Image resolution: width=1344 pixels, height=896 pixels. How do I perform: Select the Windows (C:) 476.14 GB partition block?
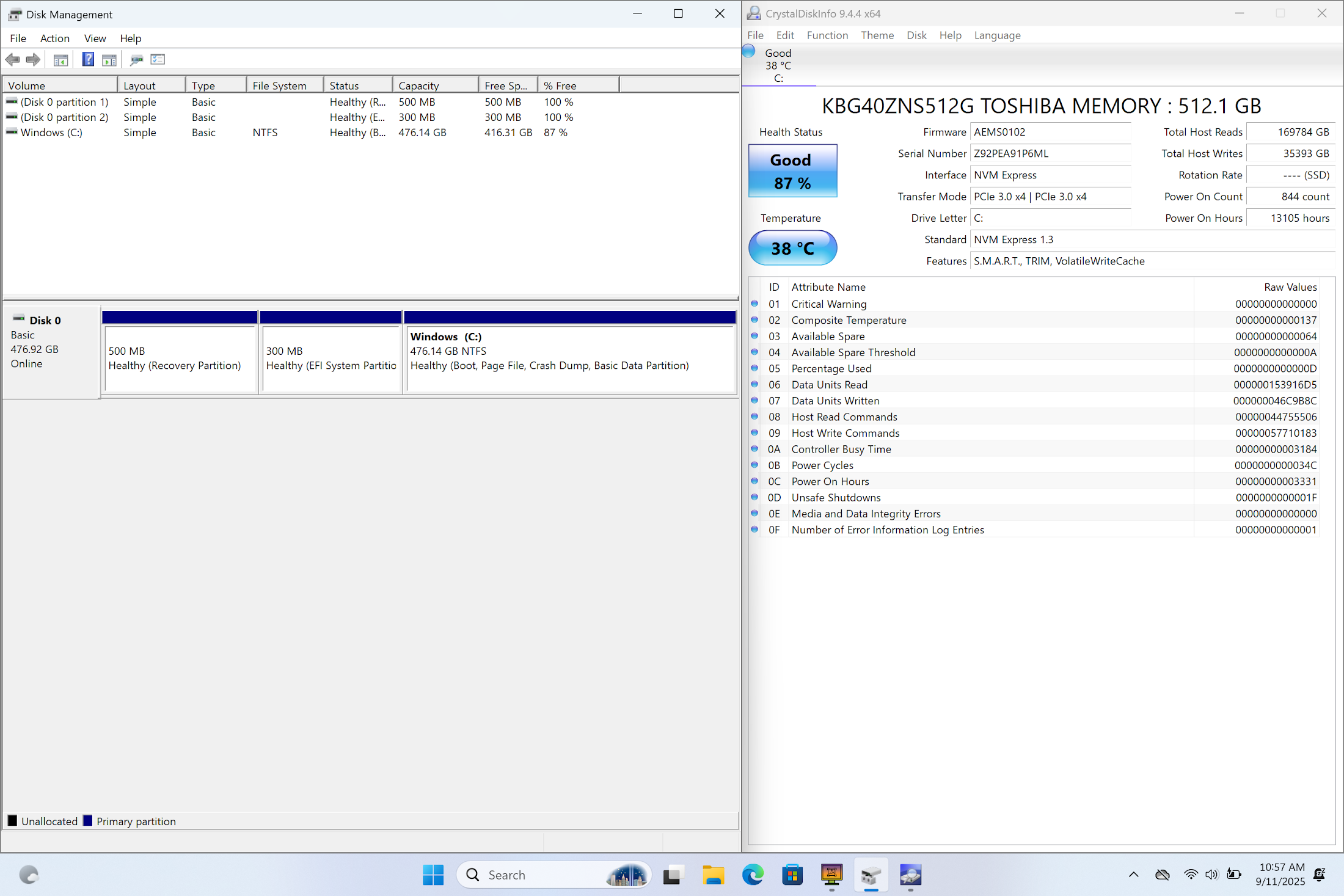point(570,359)
